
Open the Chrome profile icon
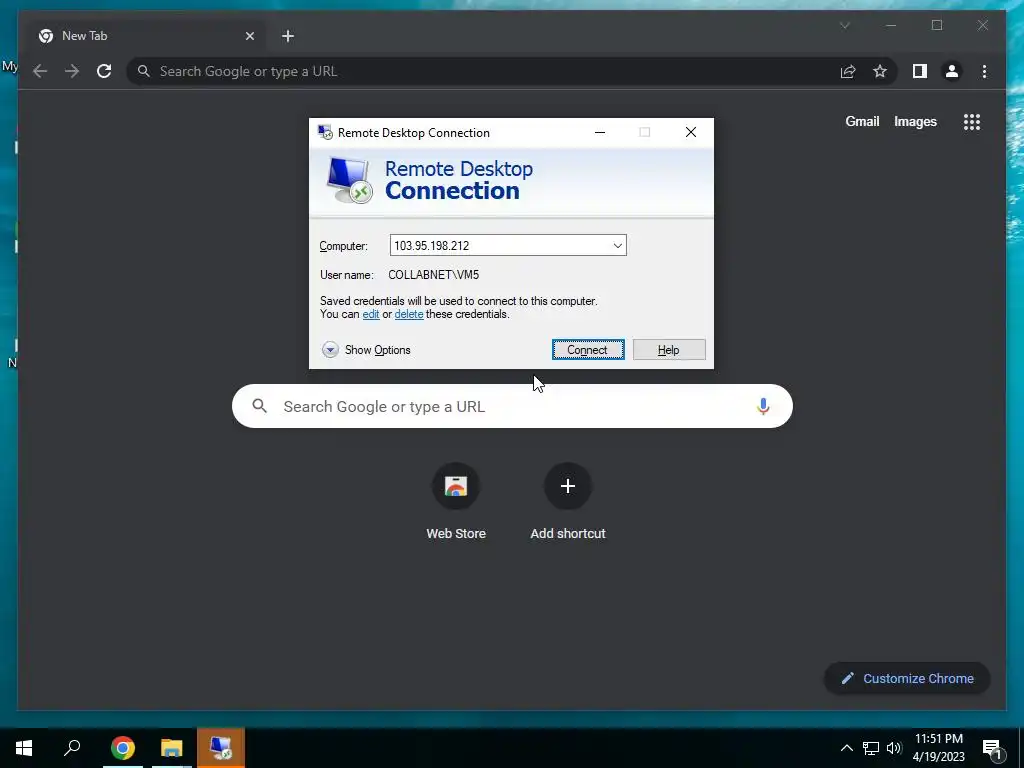point(952,71)
